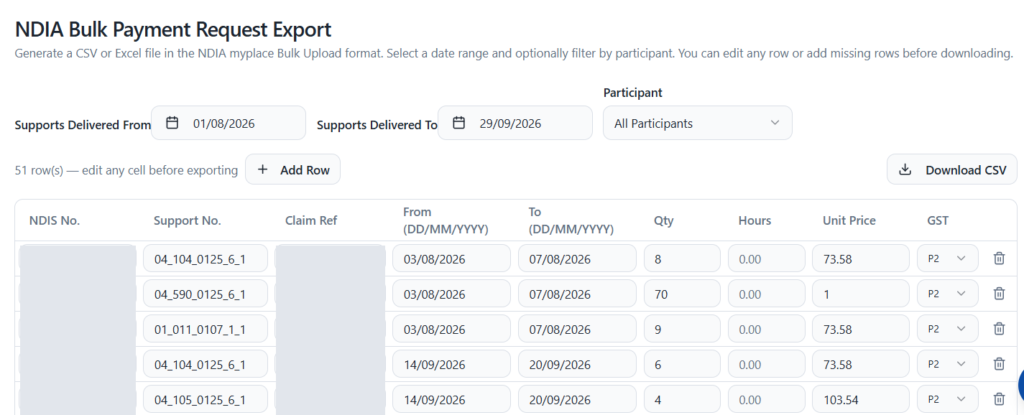Edit From date in Qty 4 row
The height and width of the screenshot is (415, 1024).
tap(451, 399)
